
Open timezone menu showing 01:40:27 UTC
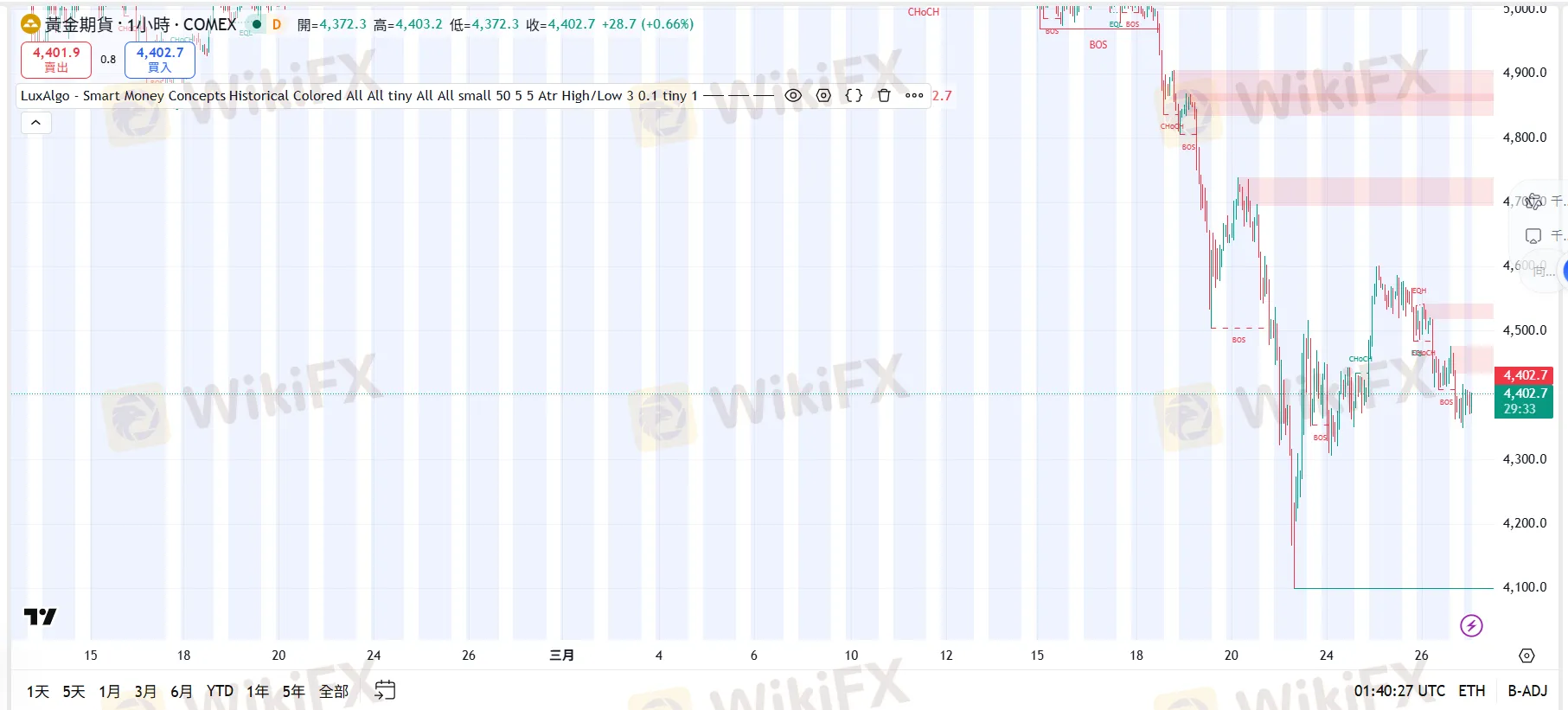(1398, 691)
